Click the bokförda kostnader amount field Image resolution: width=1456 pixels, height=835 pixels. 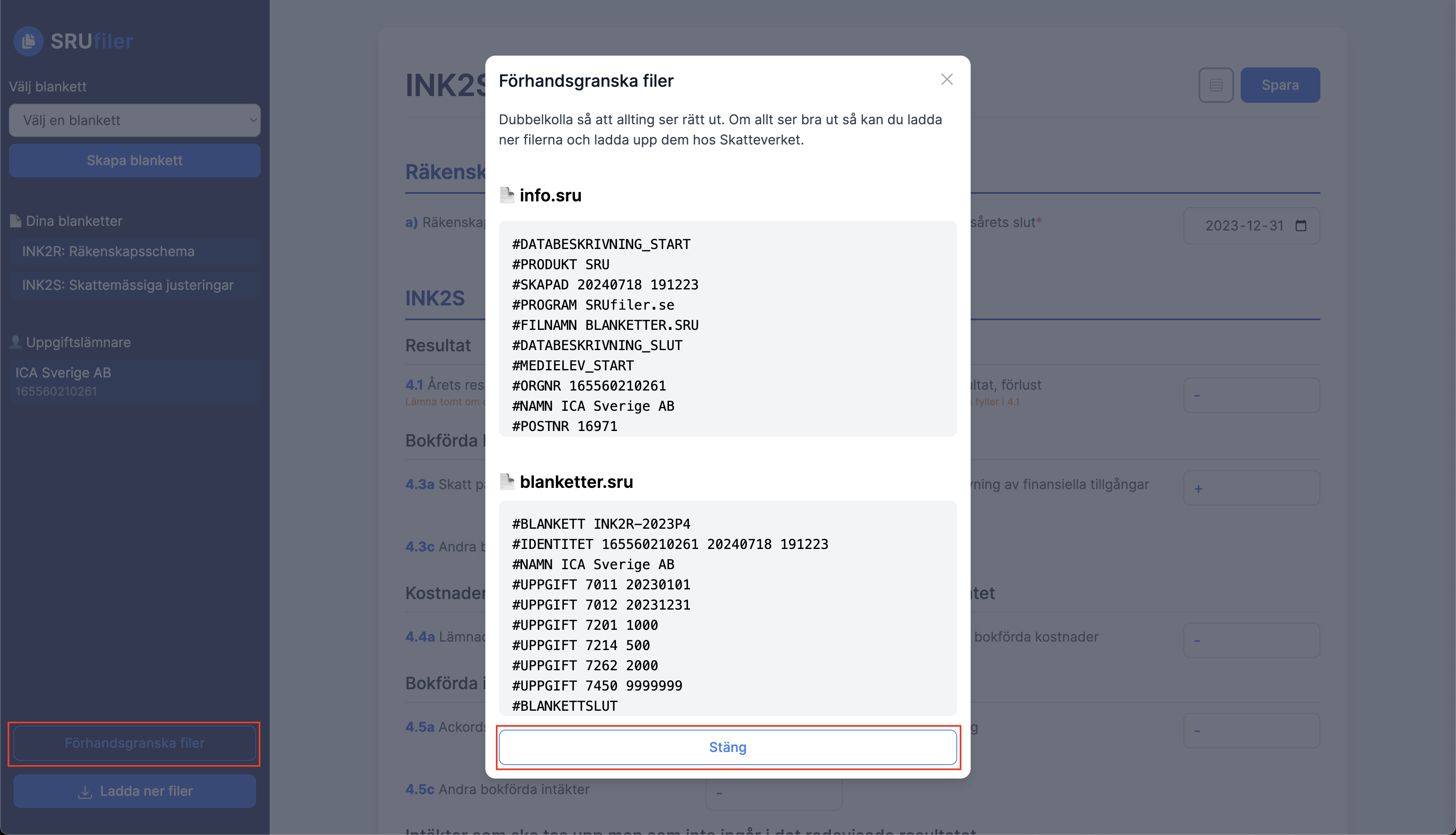click(x=1251, y=640)
